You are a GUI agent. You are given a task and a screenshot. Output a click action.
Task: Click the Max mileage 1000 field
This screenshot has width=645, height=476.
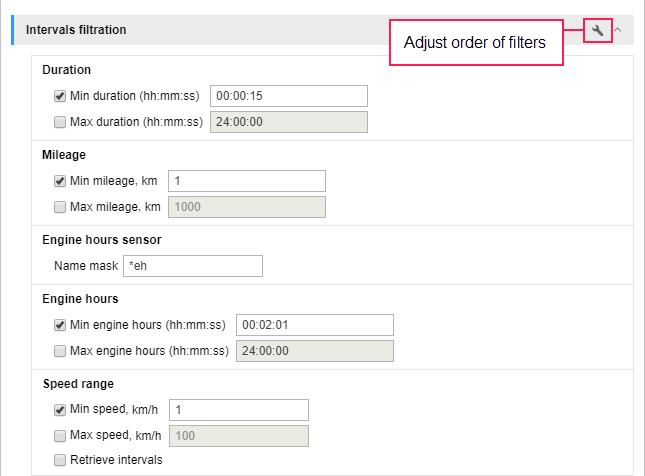(247, 207)
